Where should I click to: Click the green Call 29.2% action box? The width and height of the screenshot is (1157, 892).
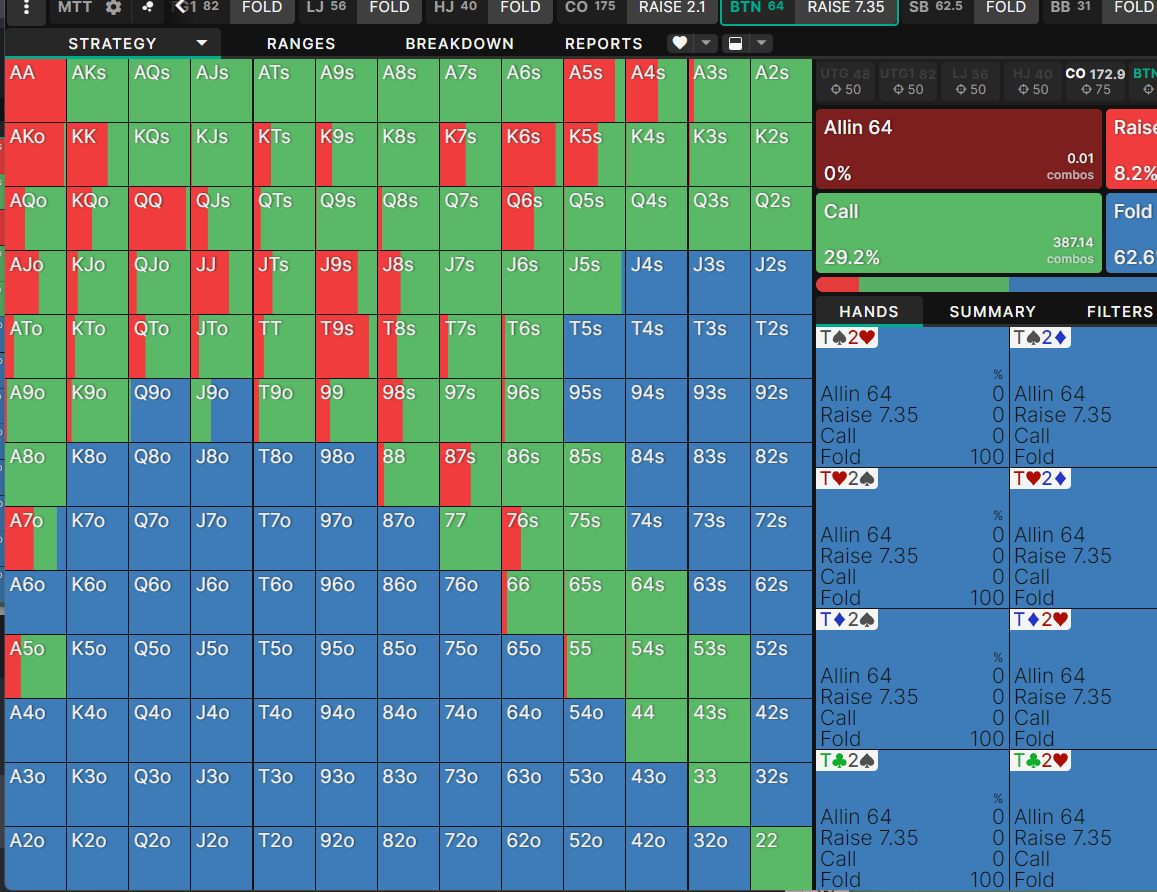(x=958, y=233)
